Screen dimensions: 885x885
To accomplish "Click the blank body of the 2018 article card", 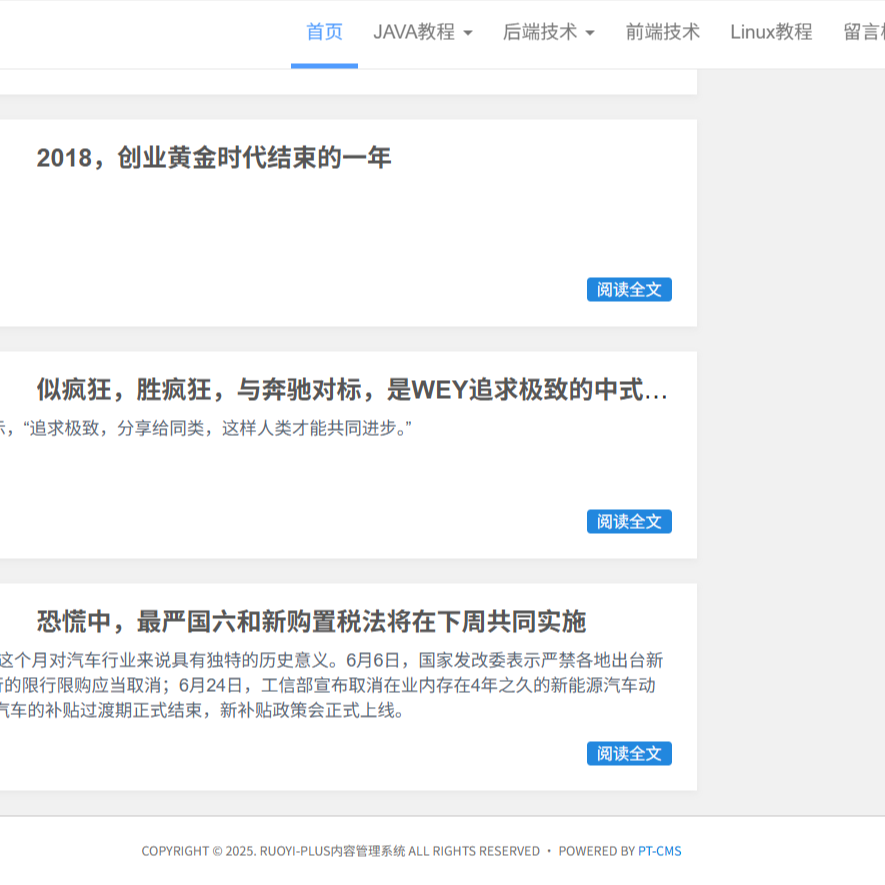I will pos(300,240).
